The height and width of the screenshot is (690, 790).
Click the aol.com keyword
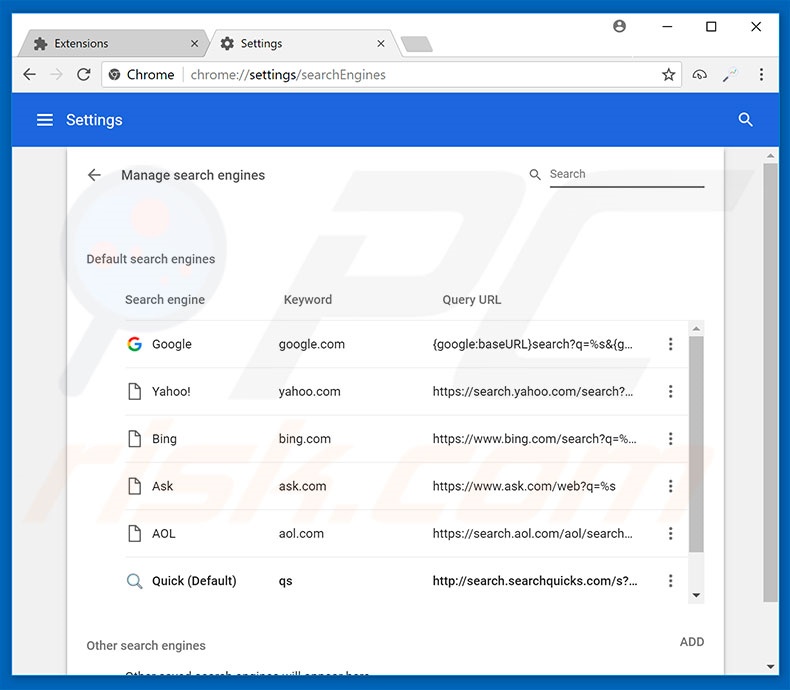pyautogui.click(x=301, y=533)
